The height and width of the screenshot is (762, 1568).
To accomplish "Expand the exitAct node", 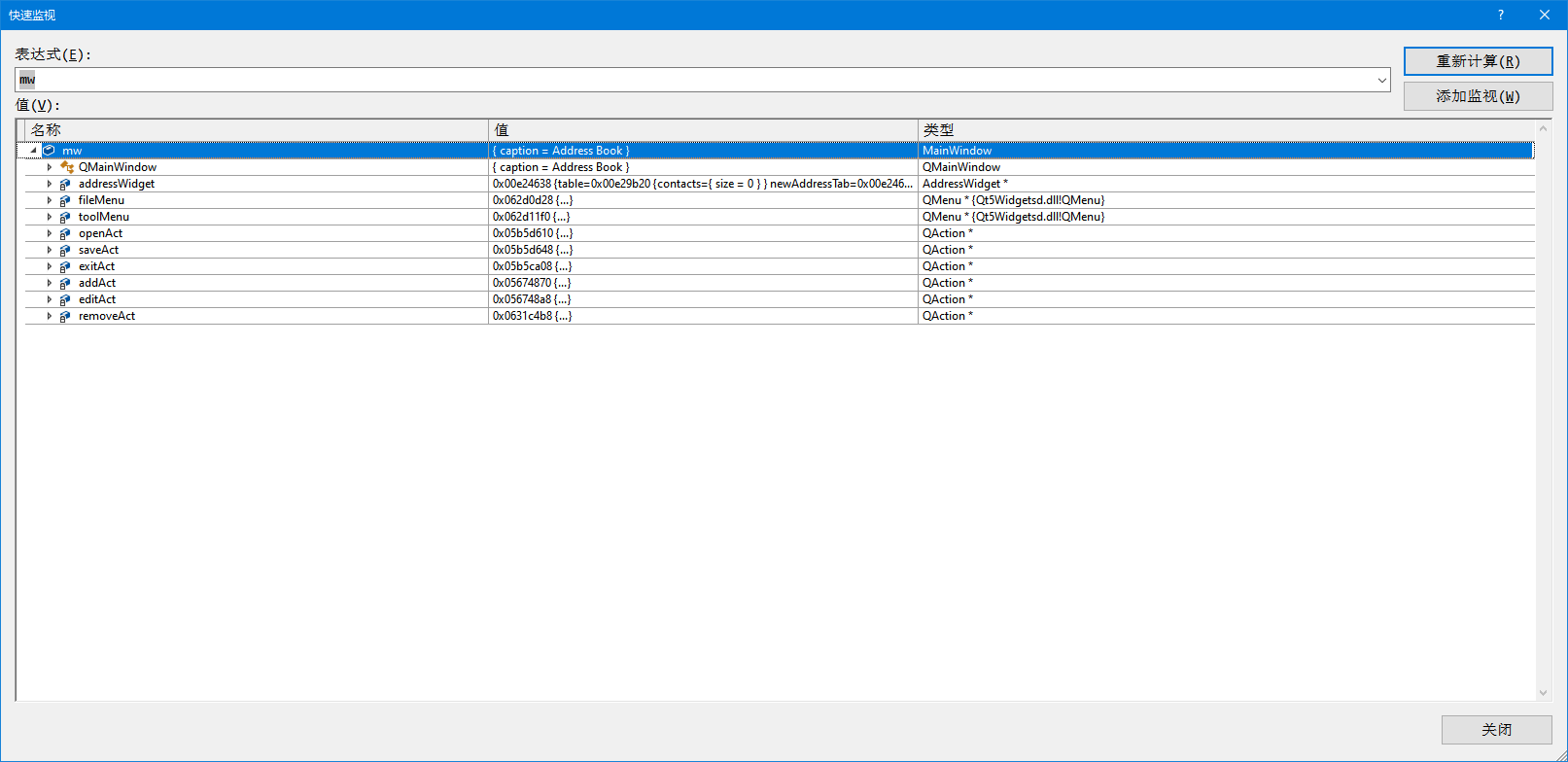I will click(x=50, y=266).
